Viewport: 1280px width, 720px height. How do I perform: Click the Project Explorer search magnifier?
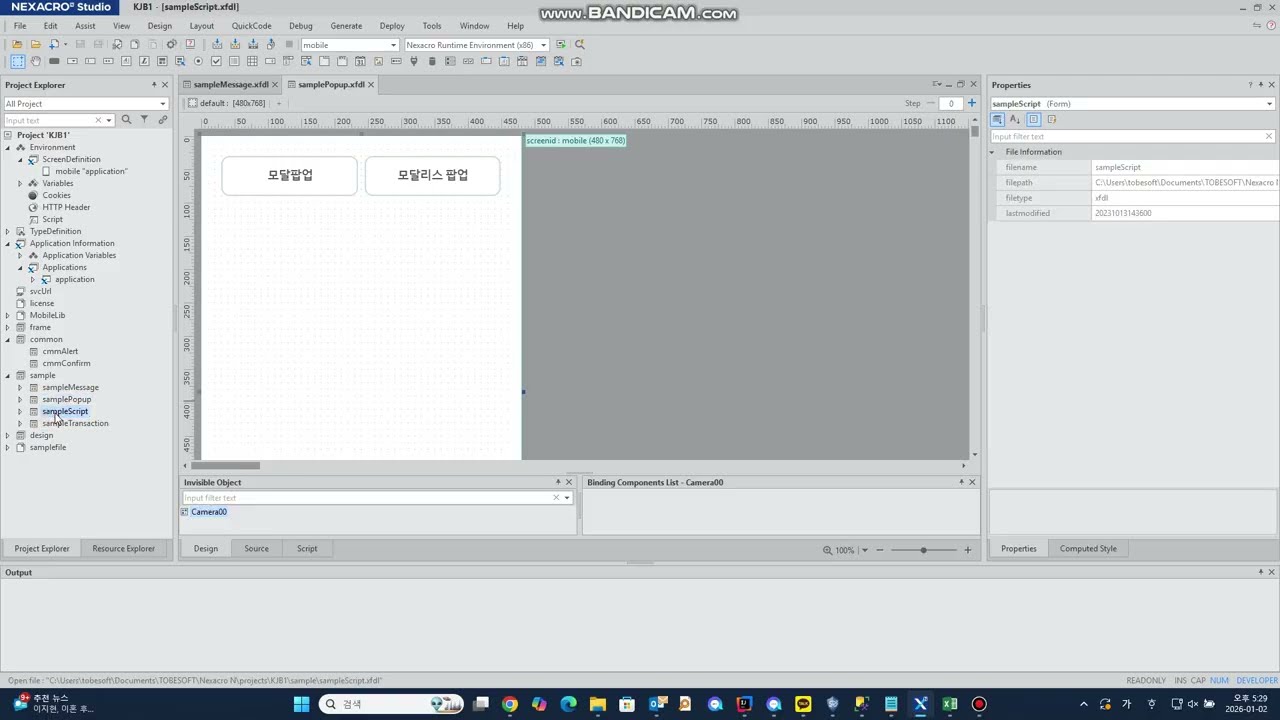pyautogui.click(x=126, y=120)
